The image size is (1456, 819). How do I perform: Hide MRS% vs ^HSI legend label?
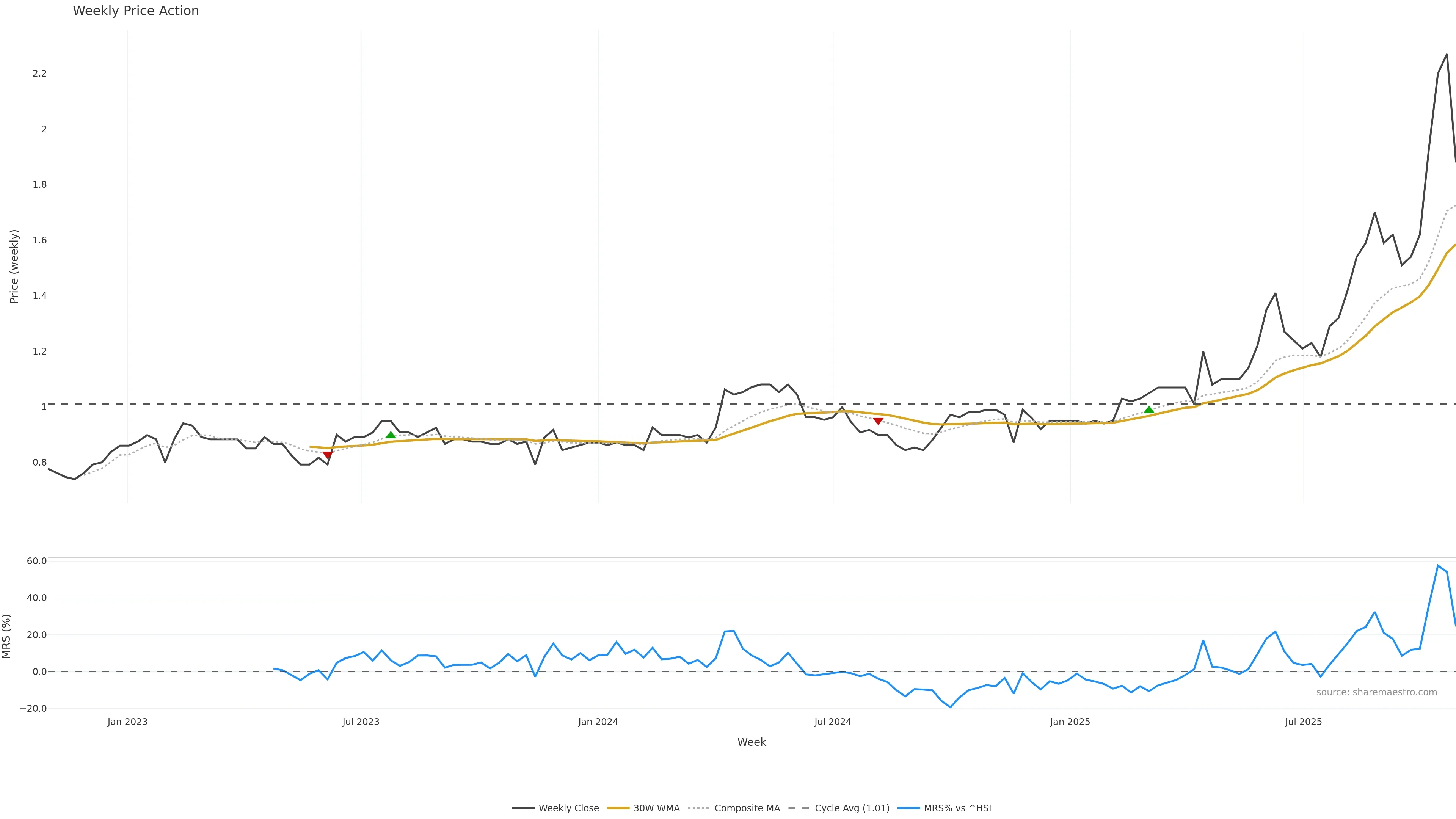(x=957, y=808)
